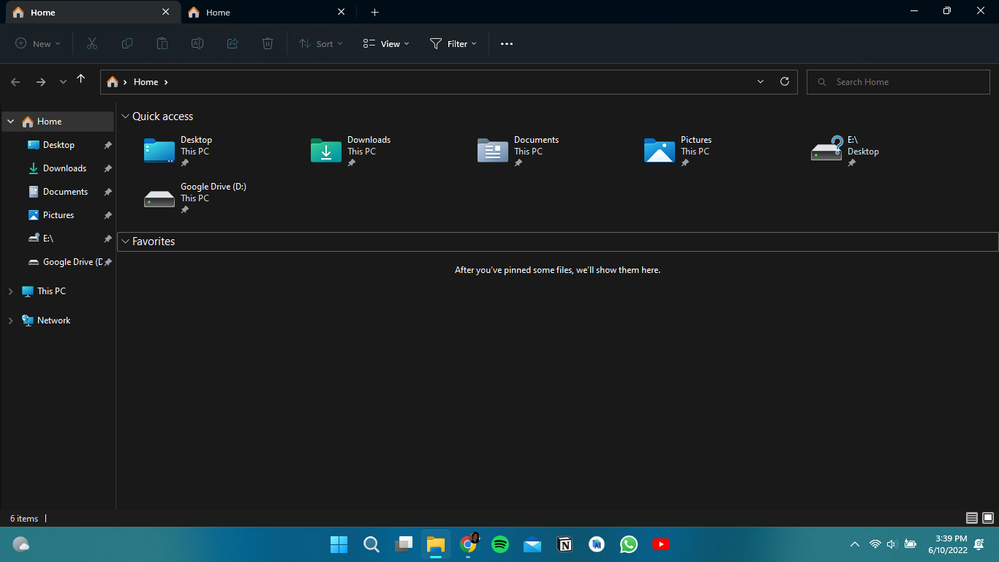Open the clock and date panel

[x=947, y=544]
